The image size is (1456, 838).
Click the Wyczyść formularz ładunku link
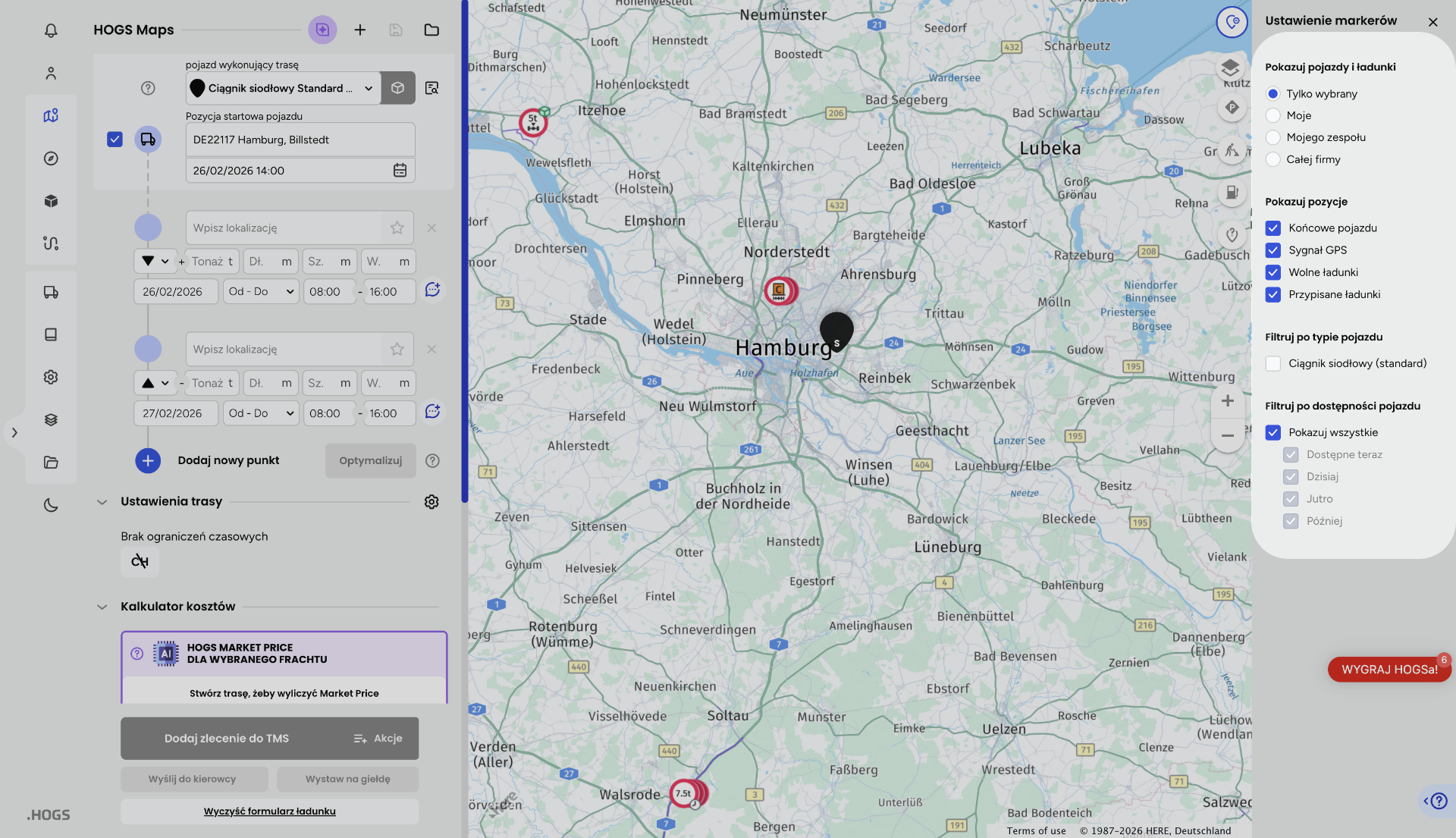[269, 811]
